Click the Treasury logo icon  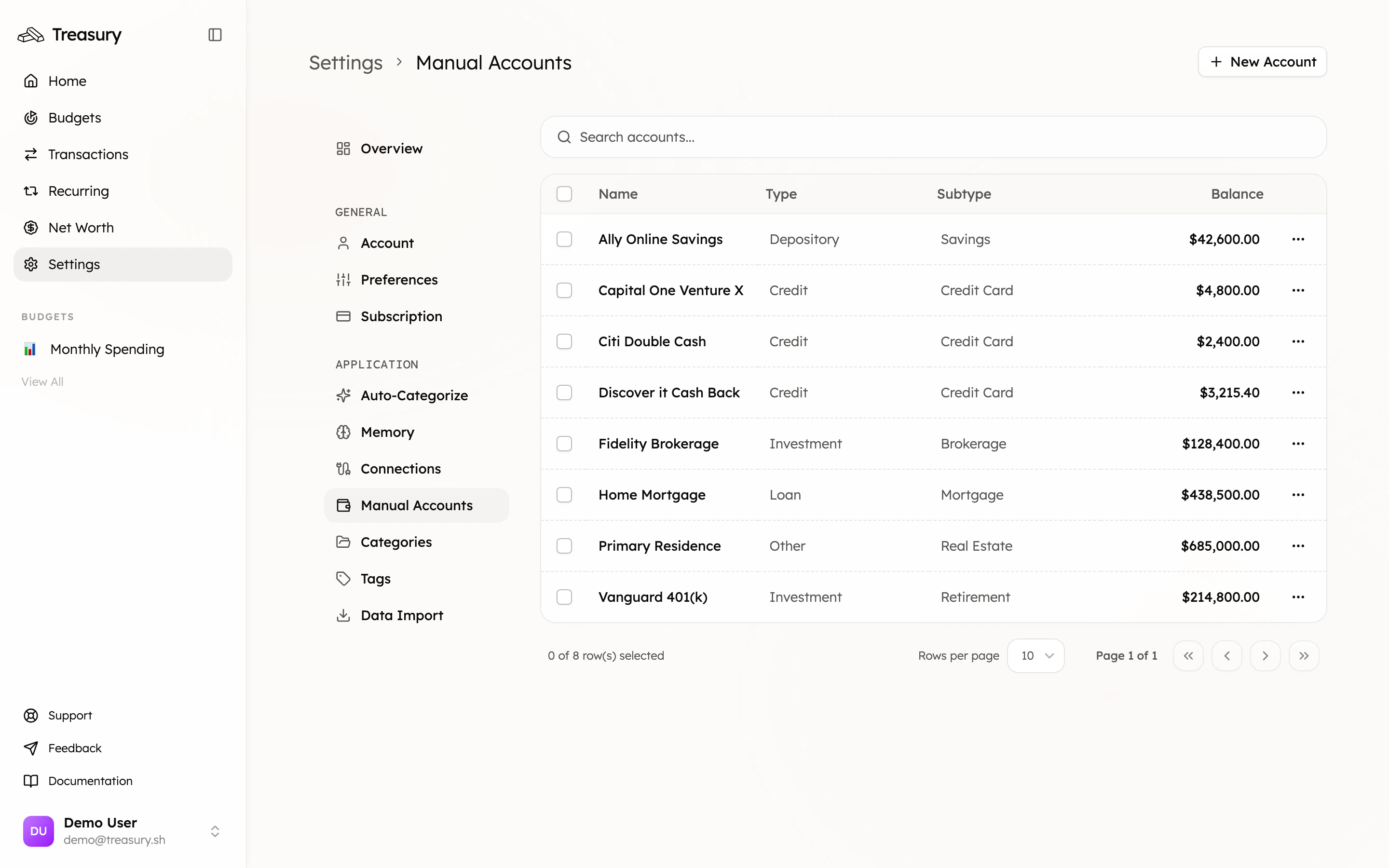point(30,35)
